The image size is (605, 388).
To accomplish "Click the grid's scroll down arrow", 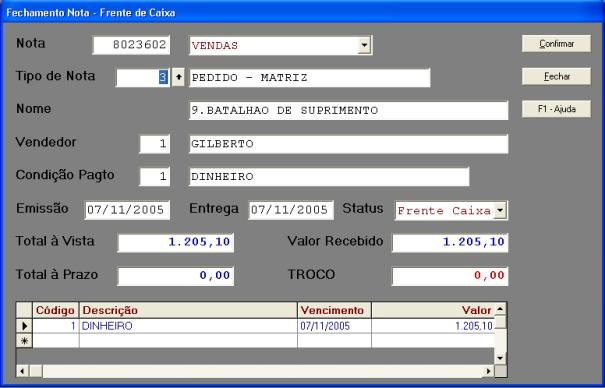I will point(500,358).
